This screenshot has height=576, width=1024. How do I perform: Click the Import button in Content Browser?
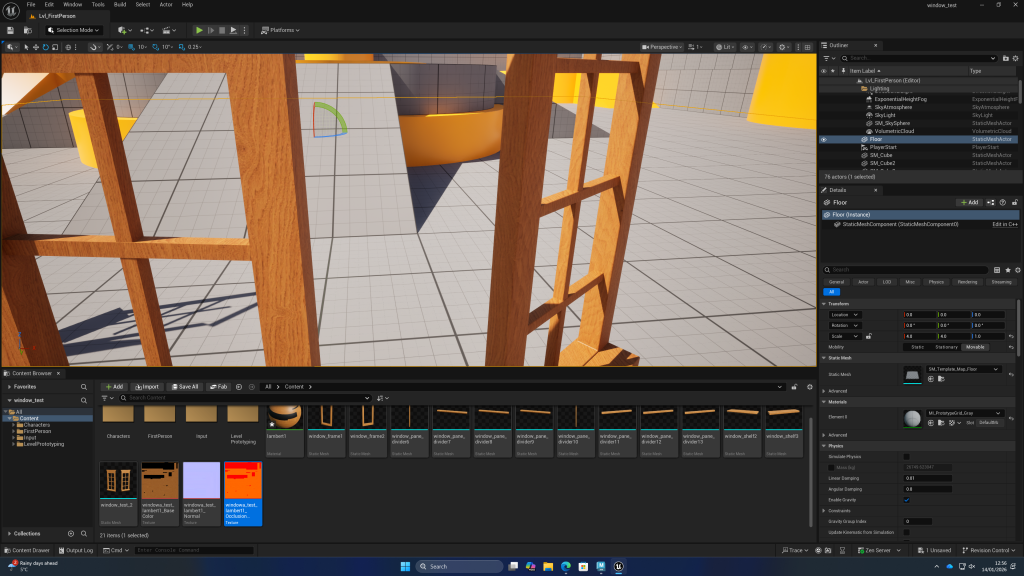147,386
